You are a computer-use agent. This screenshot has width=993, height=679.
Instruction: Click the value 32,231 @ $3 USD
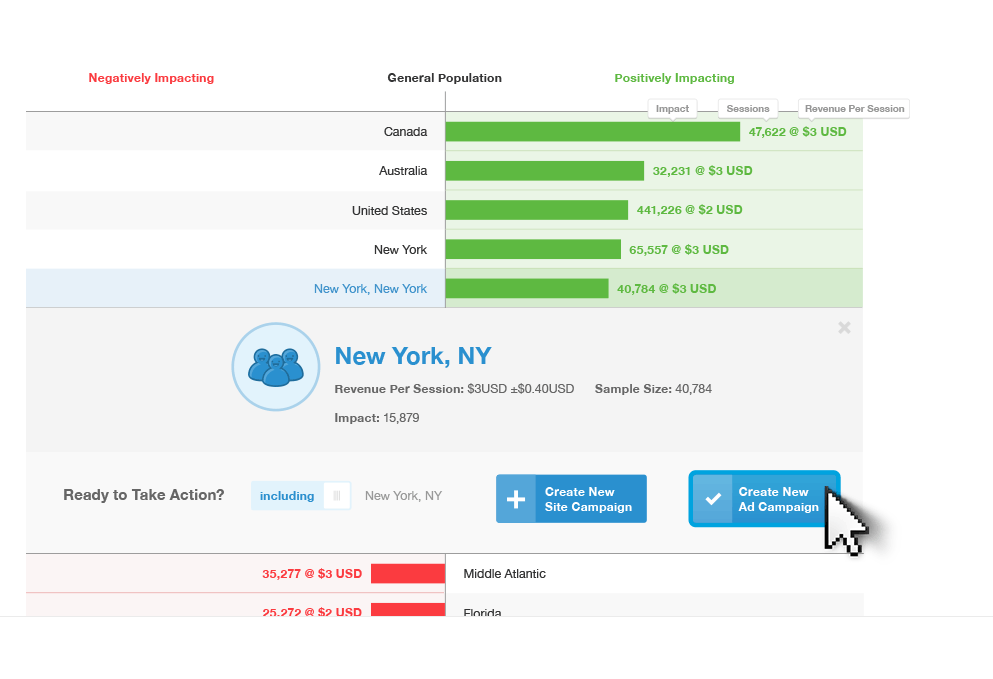702,171
